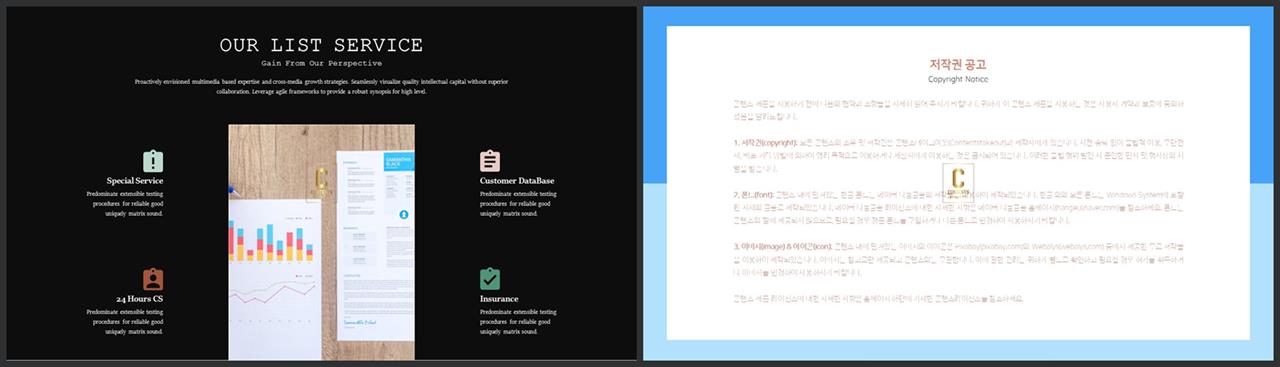Image resolution: width=1280 pixels, height=367 pixels.
Task: Click the 'Insurance' heading
Action: click(499, 299)
